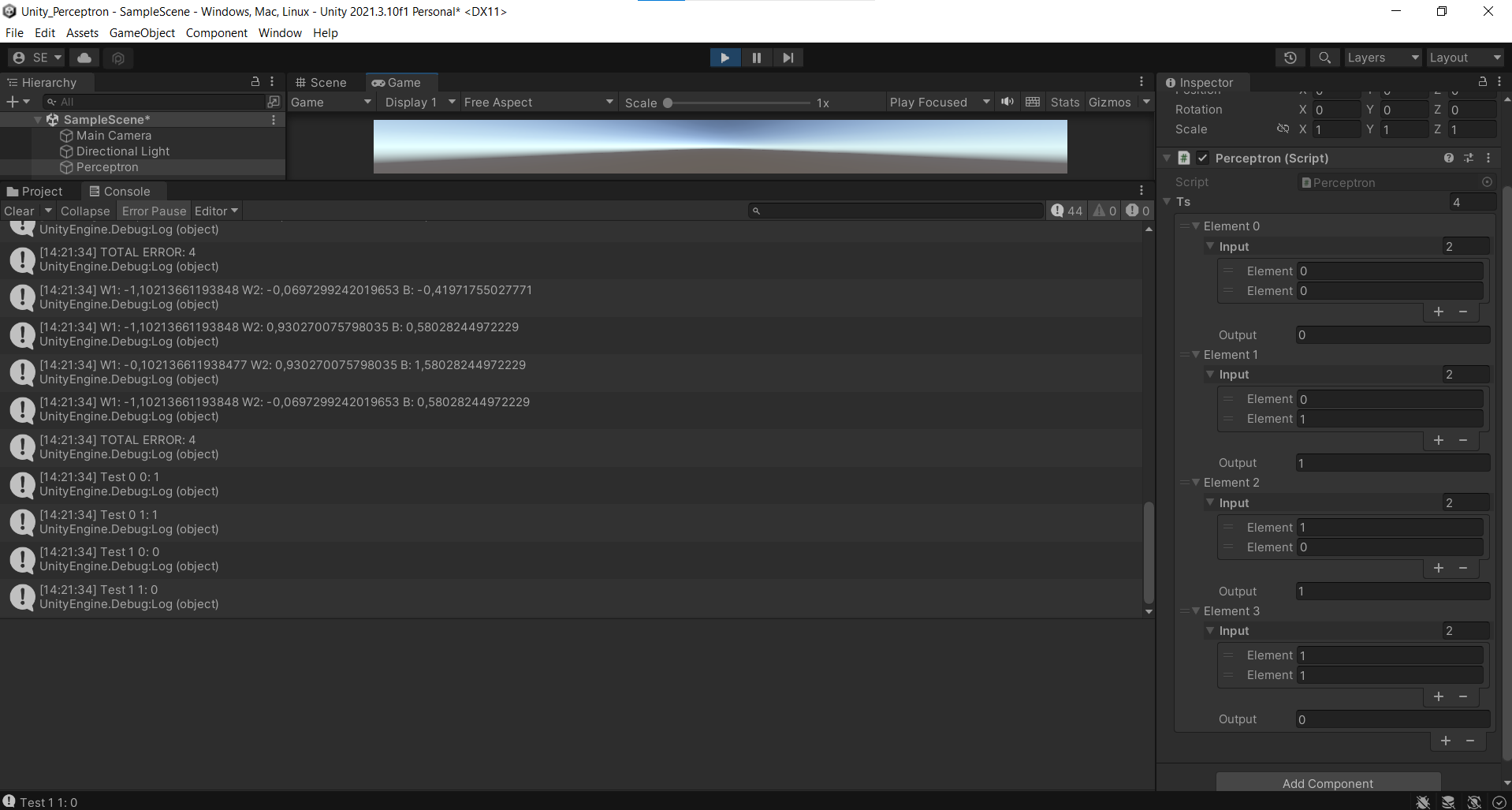Open the search window from the top toolbar

1324,57
